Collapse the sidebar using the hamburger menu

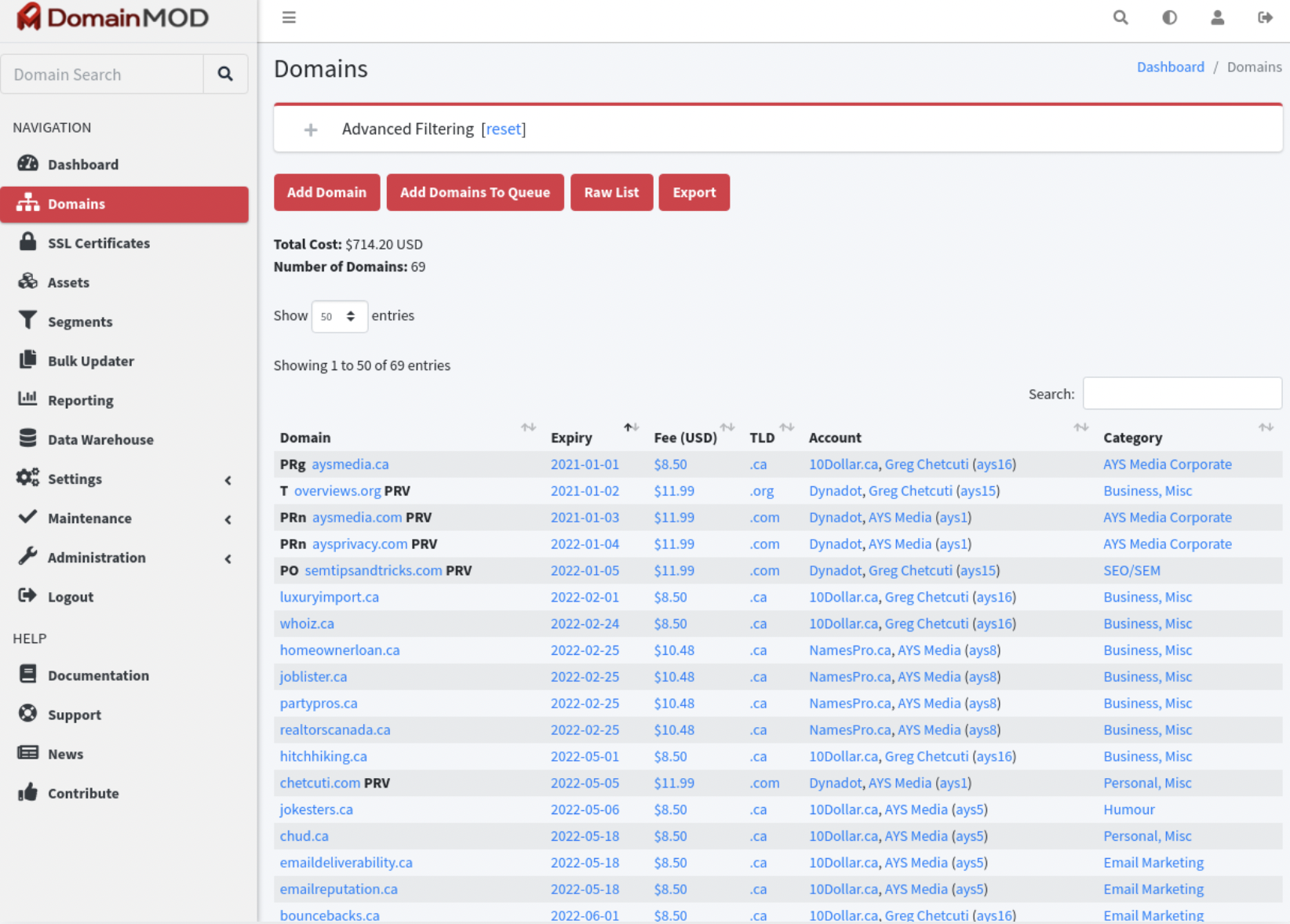coord(289,16)
